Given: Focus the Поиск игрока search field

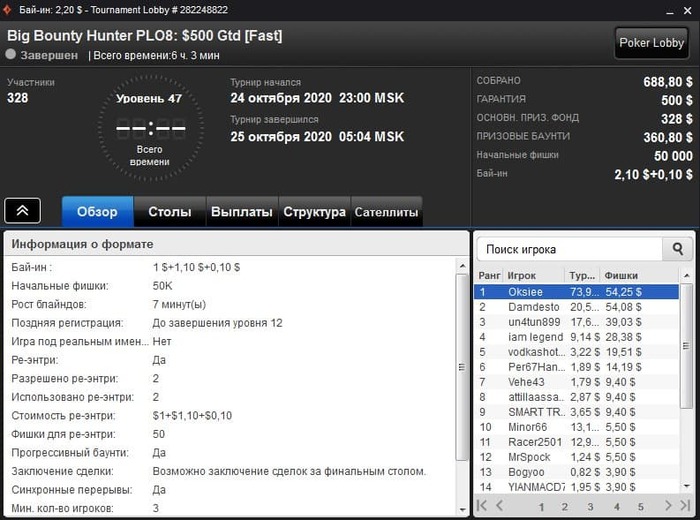Looking at the screenshot, I should [x=570, y=249].
